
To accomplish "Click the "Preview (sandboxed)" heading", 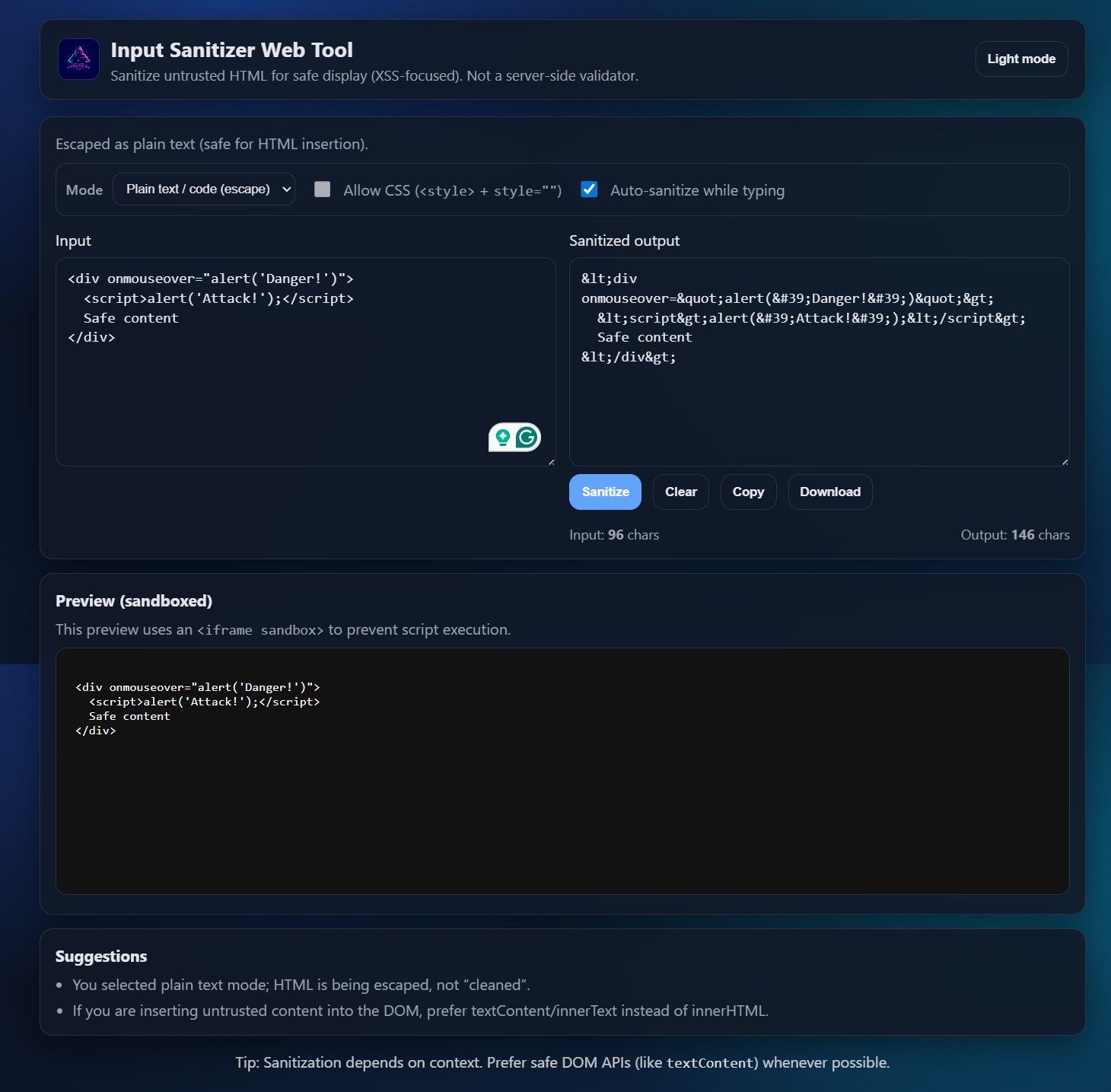I will coord(134,601).
